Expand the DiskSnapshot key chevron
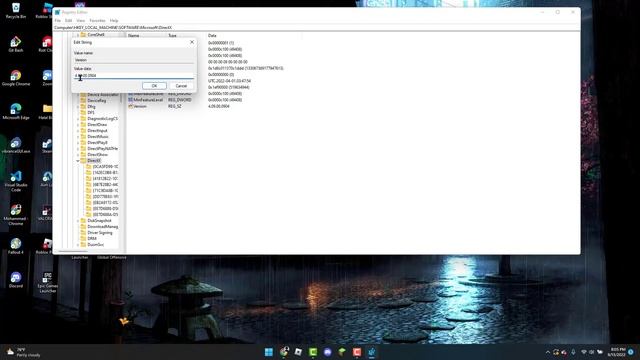 click(78, 220)
